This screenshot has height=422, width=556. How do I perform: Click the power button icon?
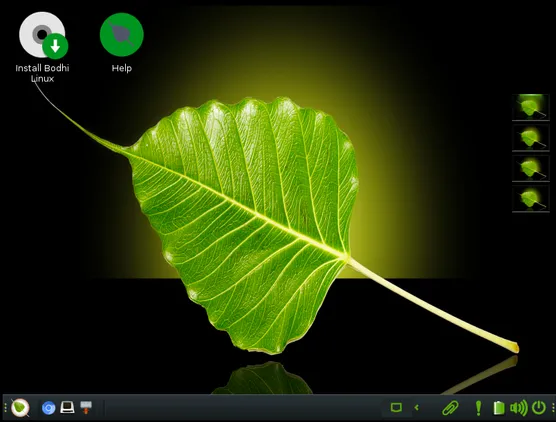coord(539,408)
